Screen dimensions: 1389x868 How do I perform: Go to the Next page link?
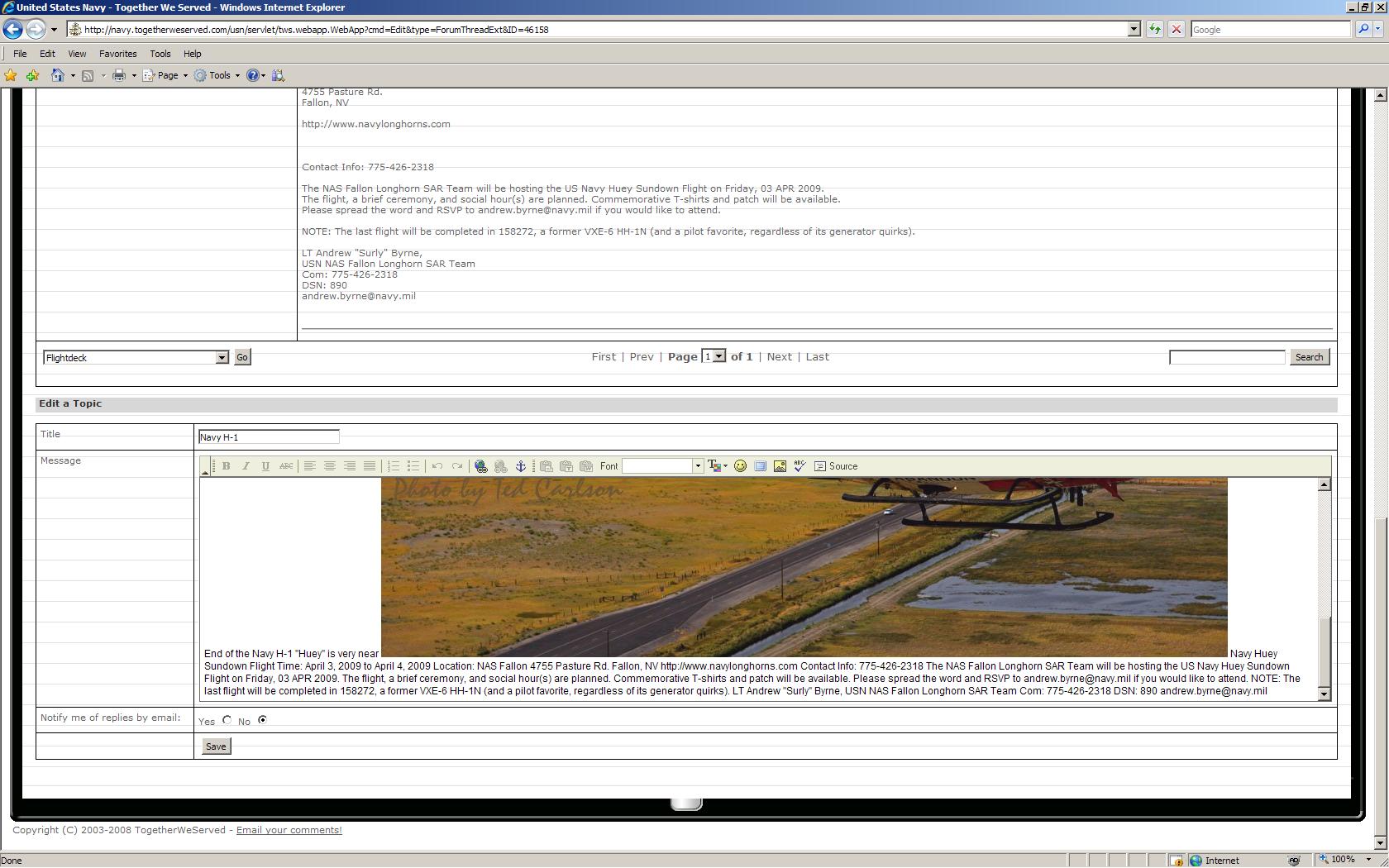(779, 356)
